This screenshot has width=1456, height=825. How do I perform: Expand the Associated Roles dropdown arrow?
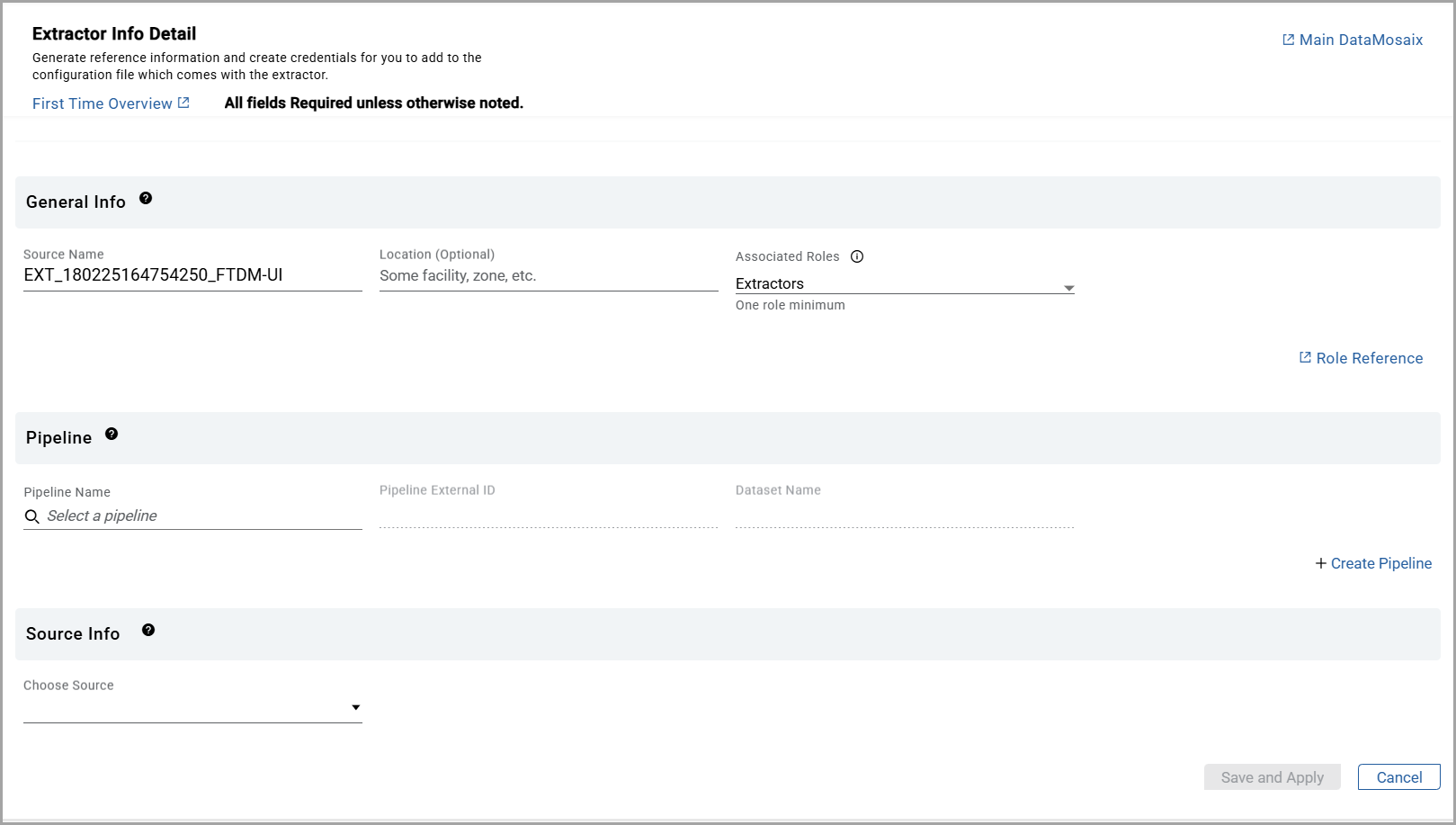click(x=1068, y=288)
